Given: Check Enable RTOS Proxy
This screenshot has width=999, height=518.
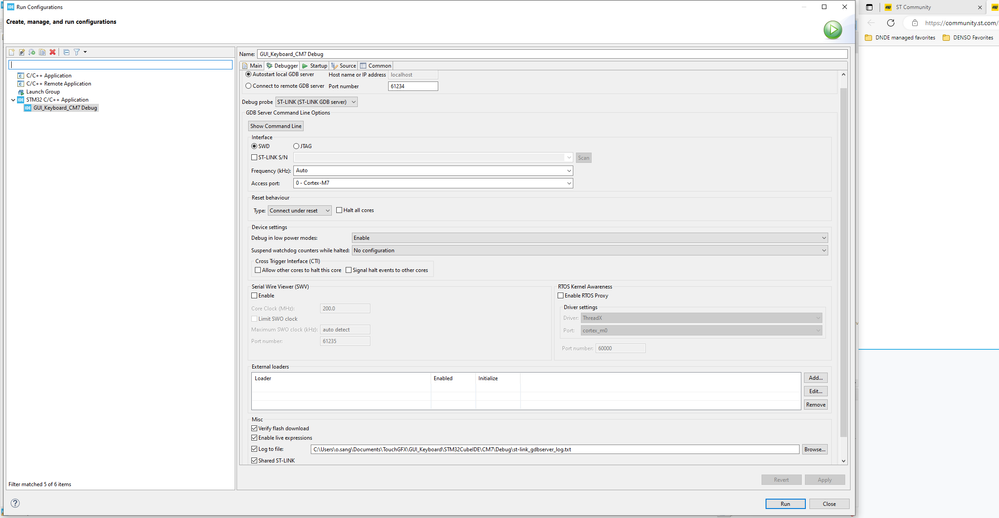Looking at the screenshot, I should click(x=561, y=296).
